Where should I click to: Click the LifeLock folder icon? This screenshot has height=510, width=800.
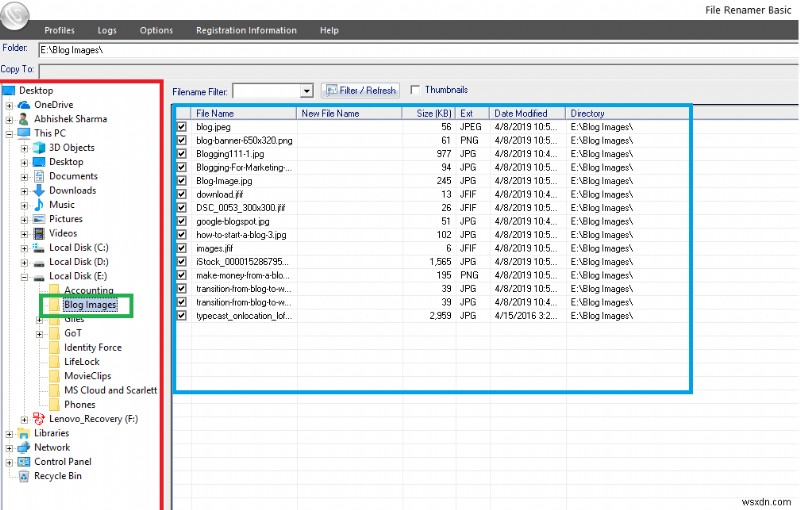pos(55,362)
